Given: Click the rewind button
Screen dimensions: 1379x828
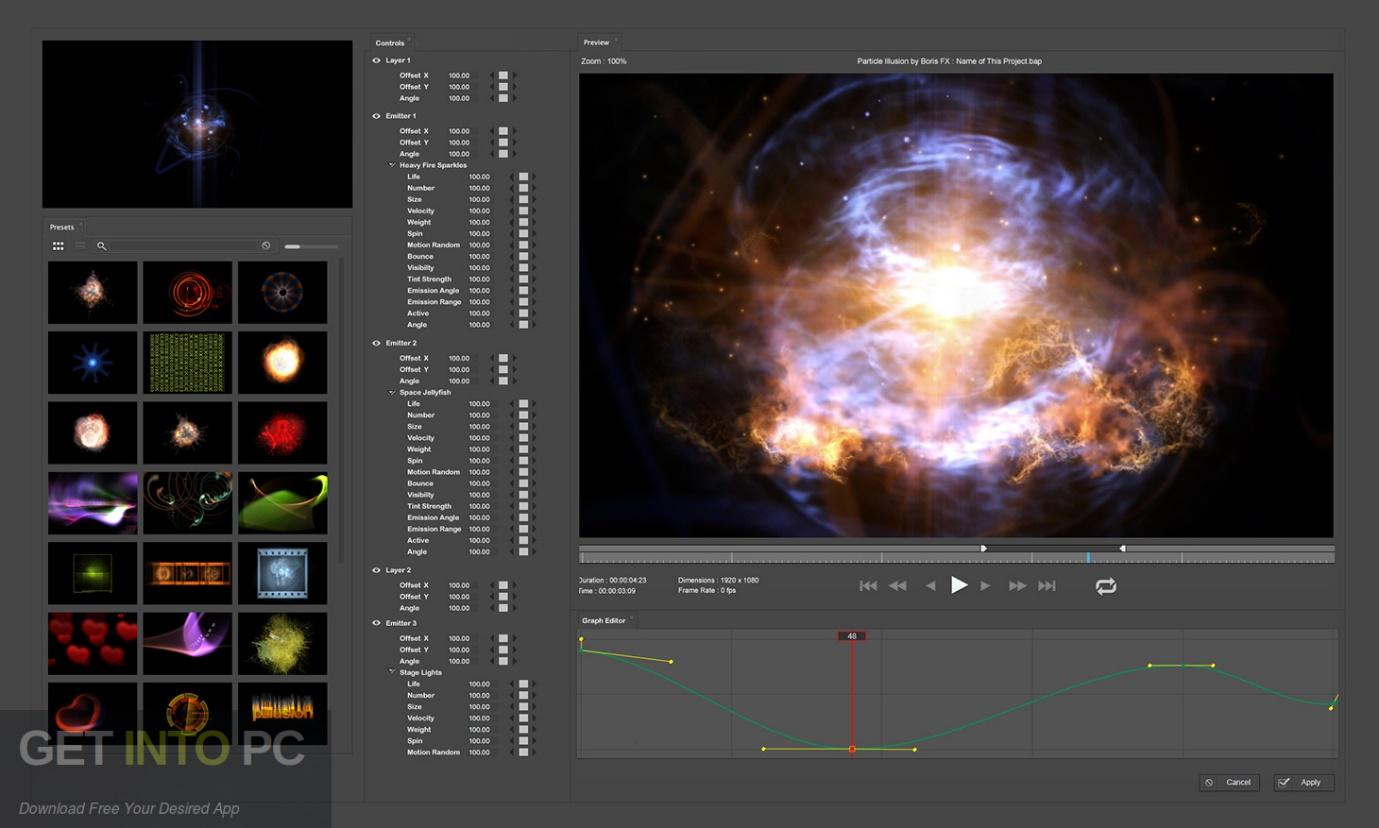Looking at the screenshot, I should (x=898, y=586).
